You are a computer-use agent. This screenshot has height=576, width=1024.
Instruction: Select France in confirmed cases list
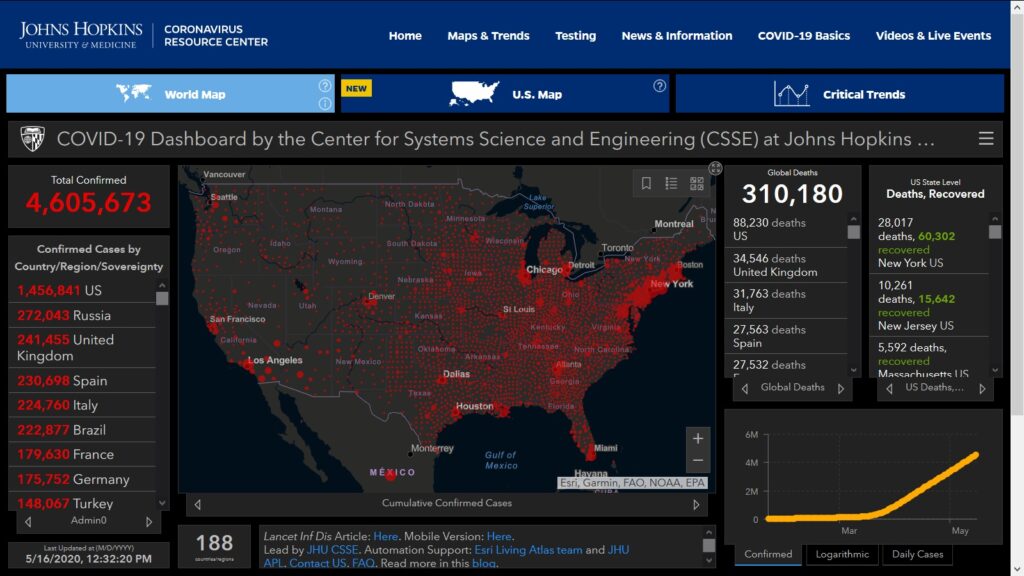click(x=82, y=455)
